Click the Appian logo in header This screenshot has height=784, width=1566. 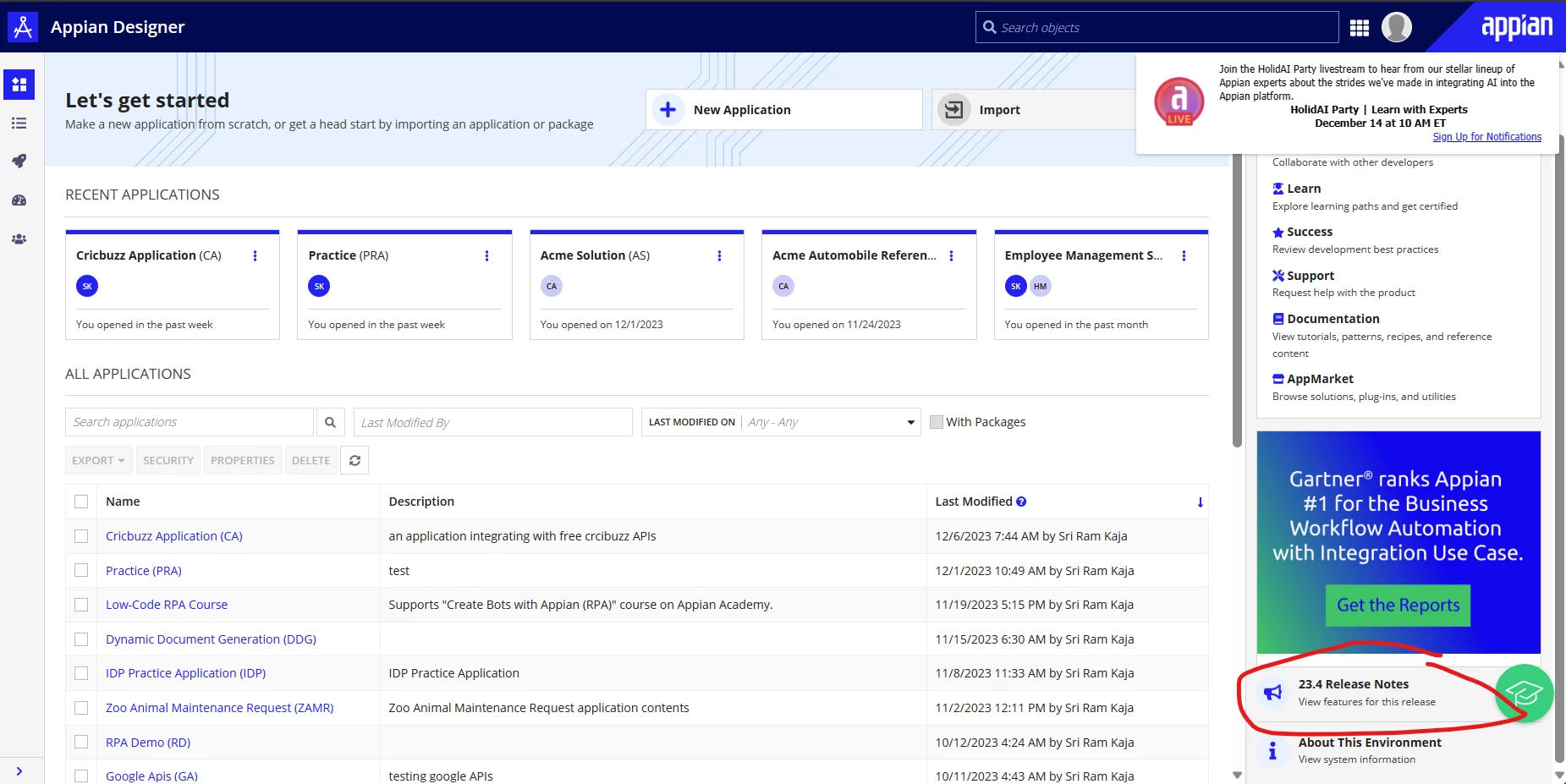pos(1517,27)
